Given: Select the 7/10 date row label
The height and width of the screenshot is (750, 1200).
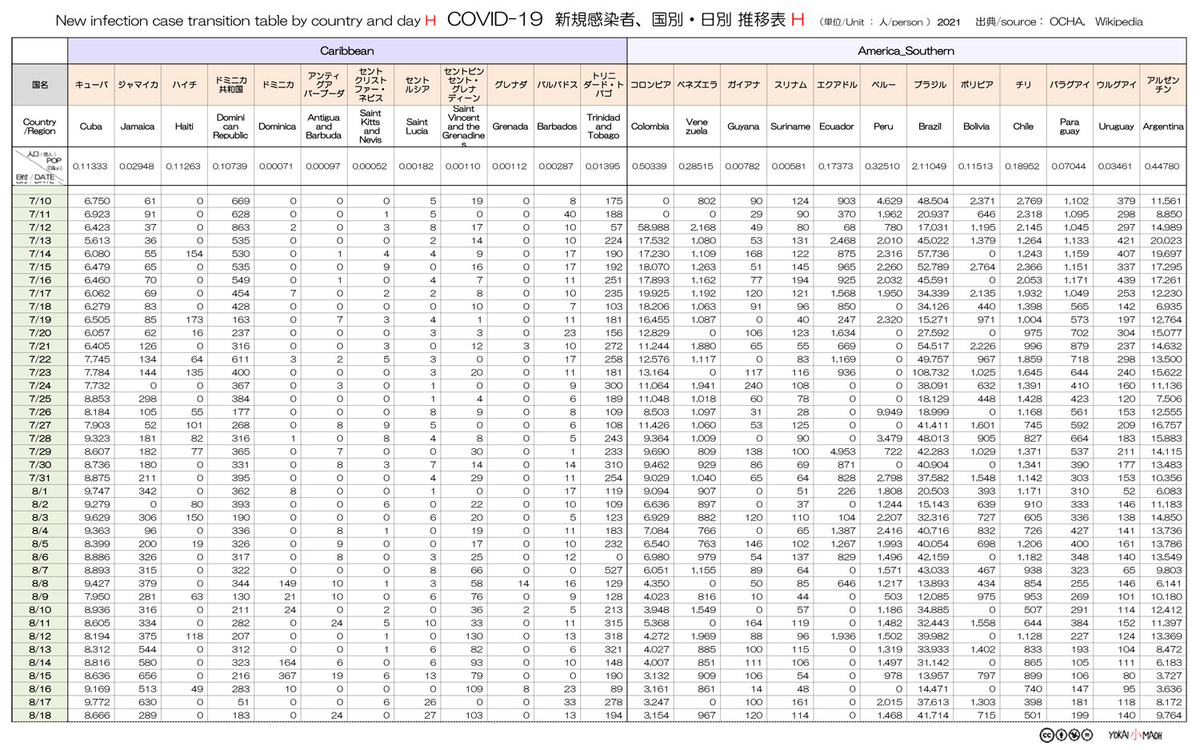Looking at the screenshot, I should [x=41, y=201].
